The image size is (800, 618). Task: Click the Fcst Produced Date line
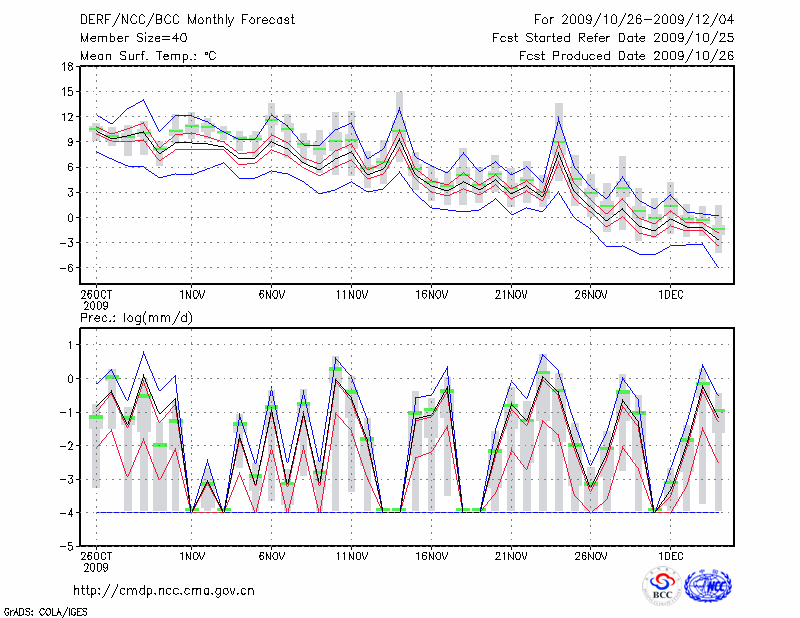626,56
